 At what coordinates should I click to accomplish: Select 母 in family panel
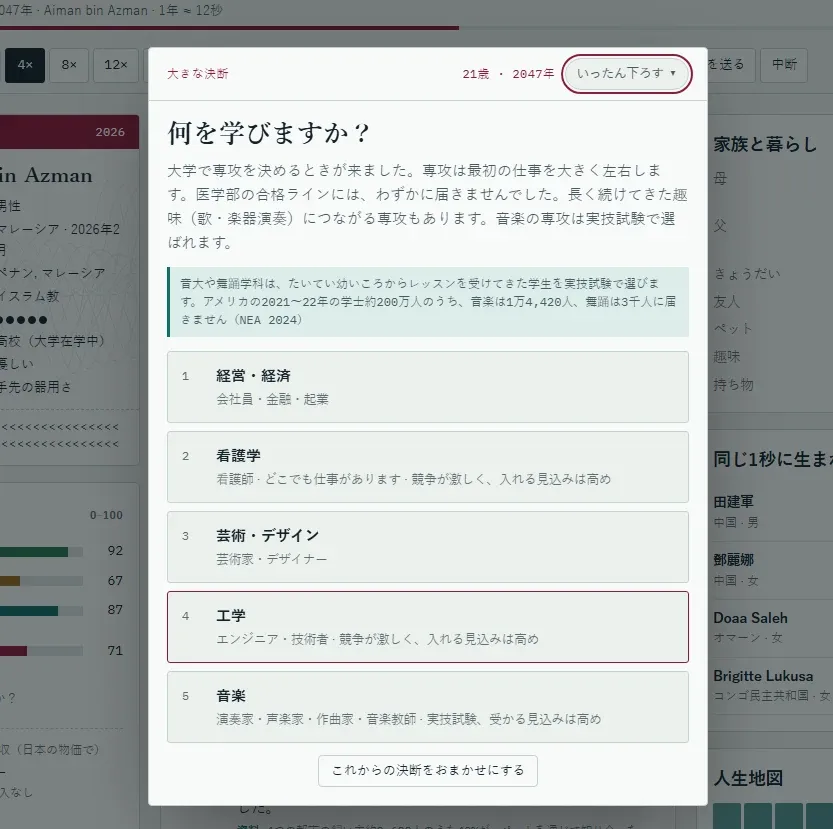(x=720, y=179)
